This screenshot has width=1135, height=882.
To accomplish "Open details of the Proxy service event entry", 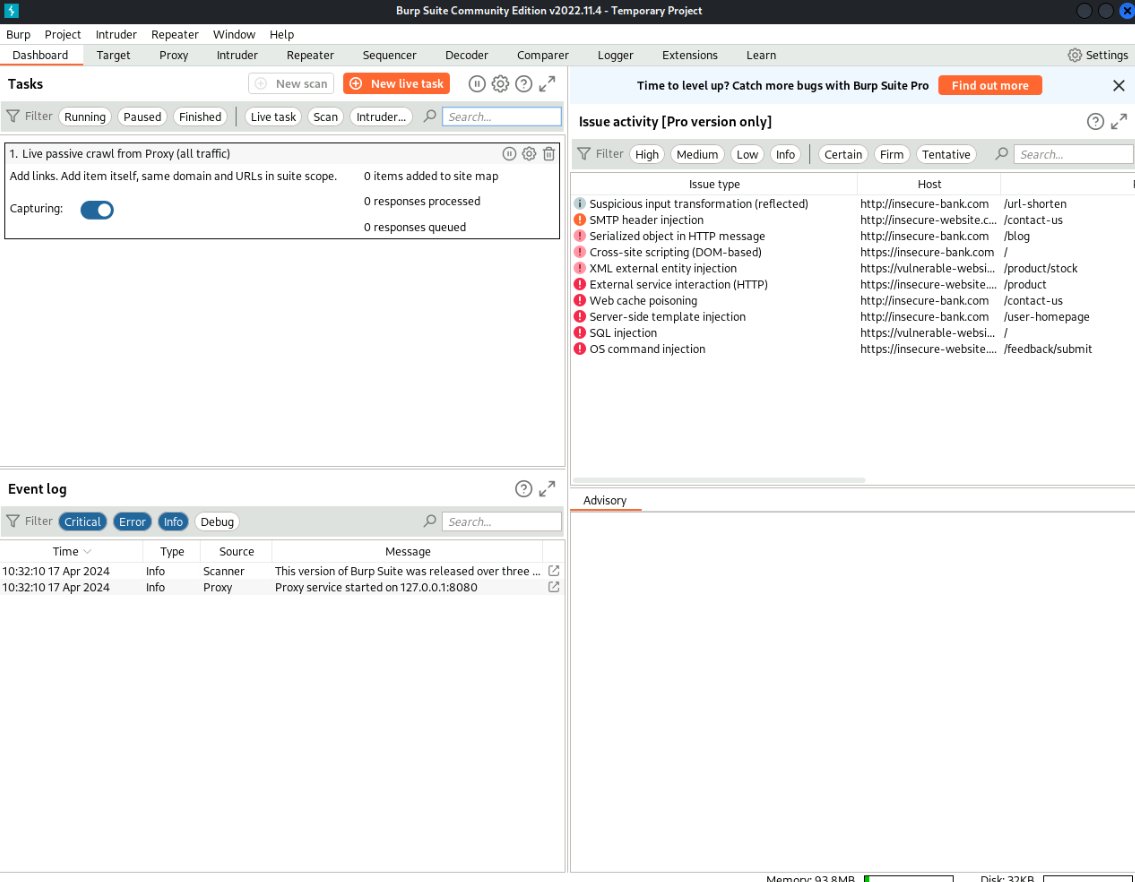I will pos(554,587).
